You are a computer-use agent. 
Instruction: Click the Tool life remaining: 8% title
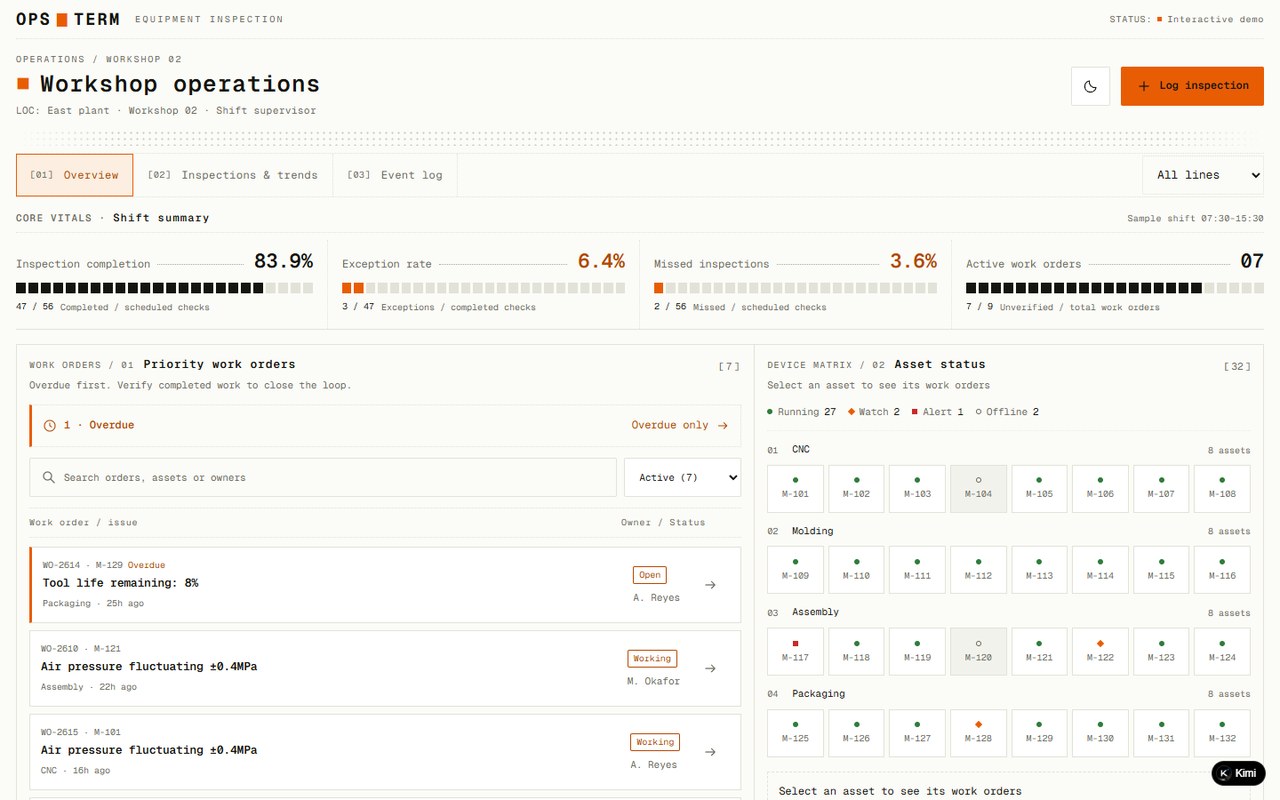pyautogui.click(x=120, y=583)
